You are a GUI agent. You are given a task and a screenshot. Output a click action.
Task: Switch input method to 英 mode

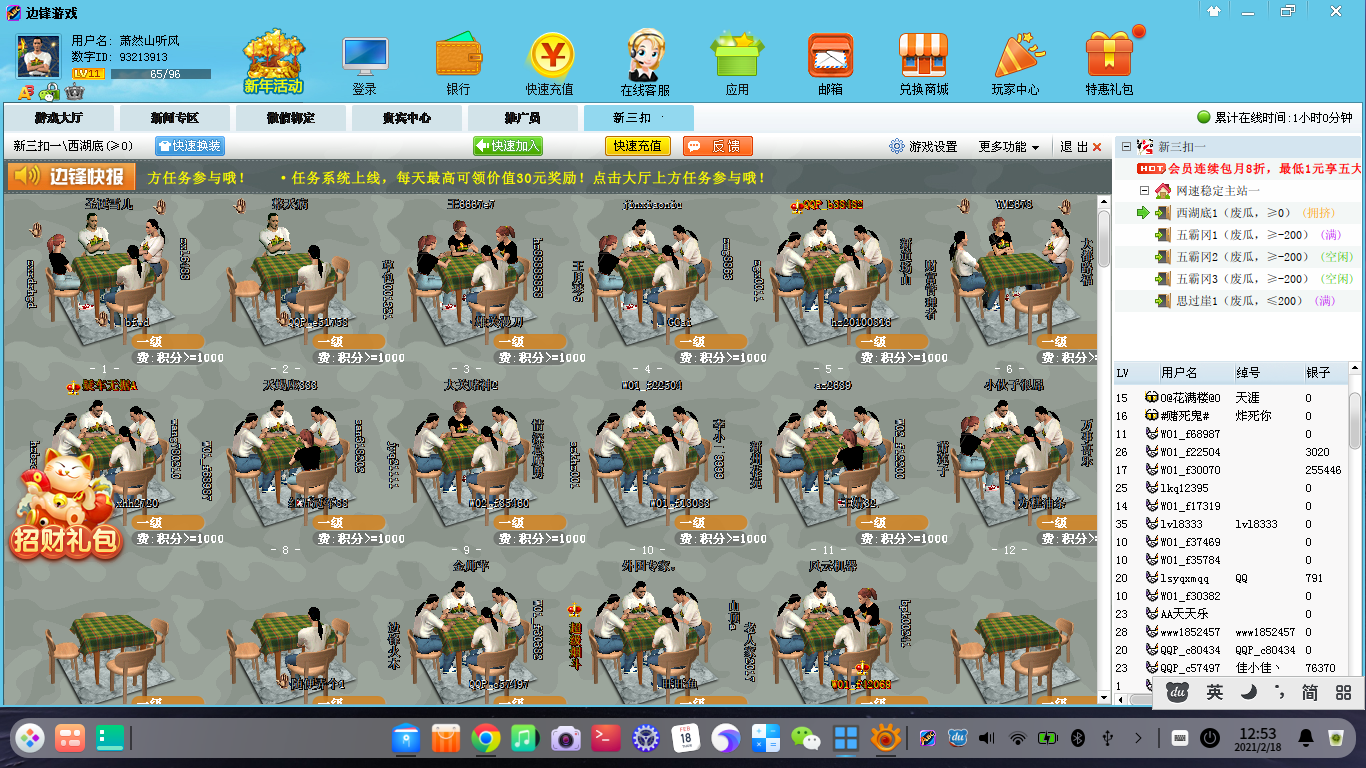1214,692
